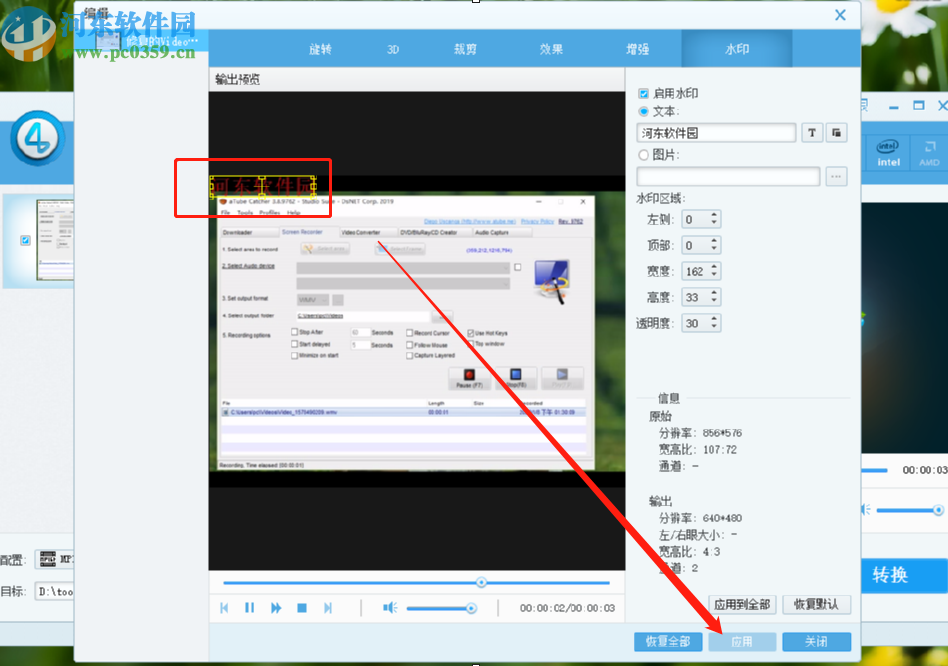
Task: Enable the 启用水印 checkbox
Action: point(642,92)
